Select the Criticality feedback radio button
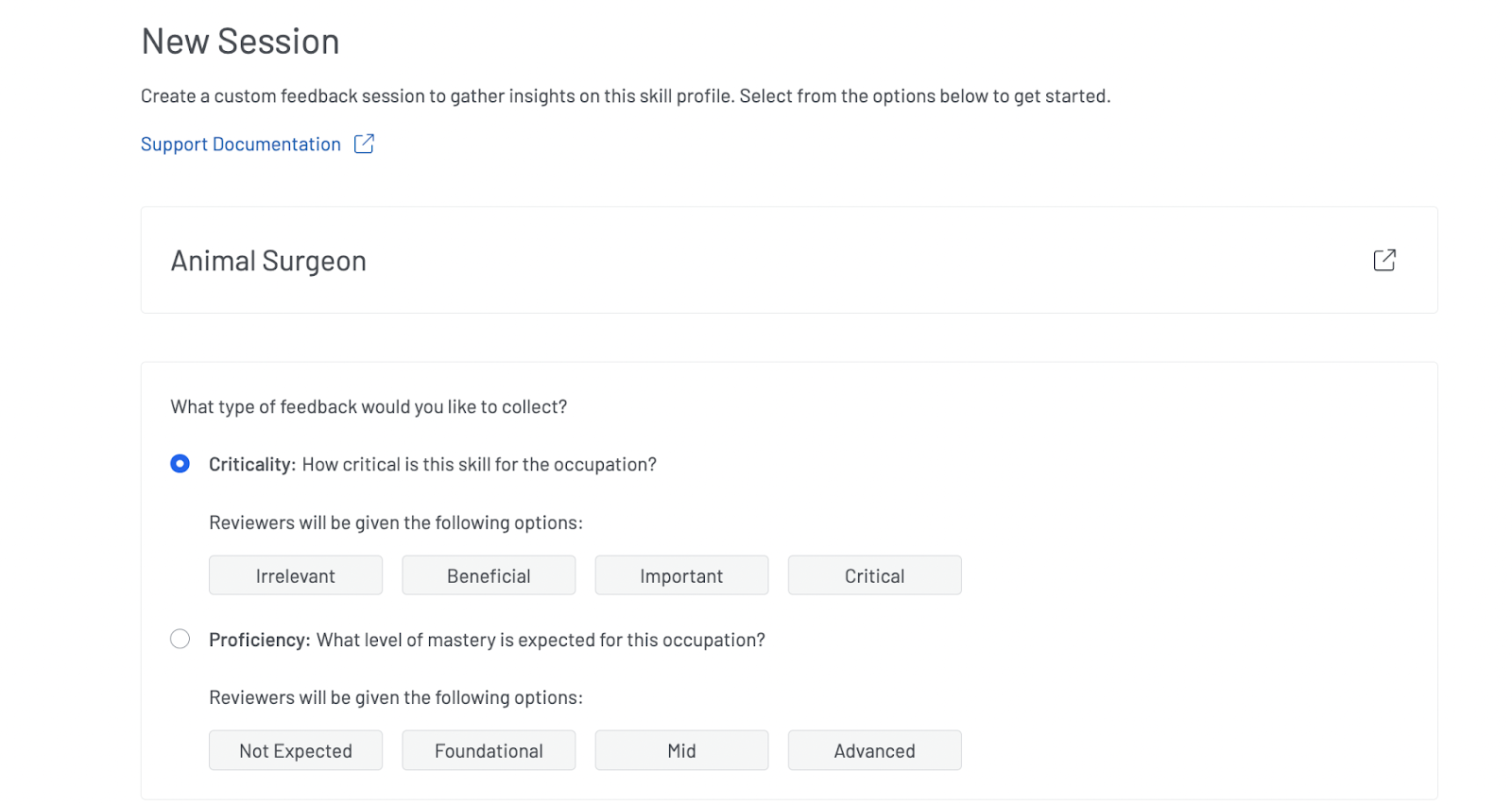 (180, 463)
